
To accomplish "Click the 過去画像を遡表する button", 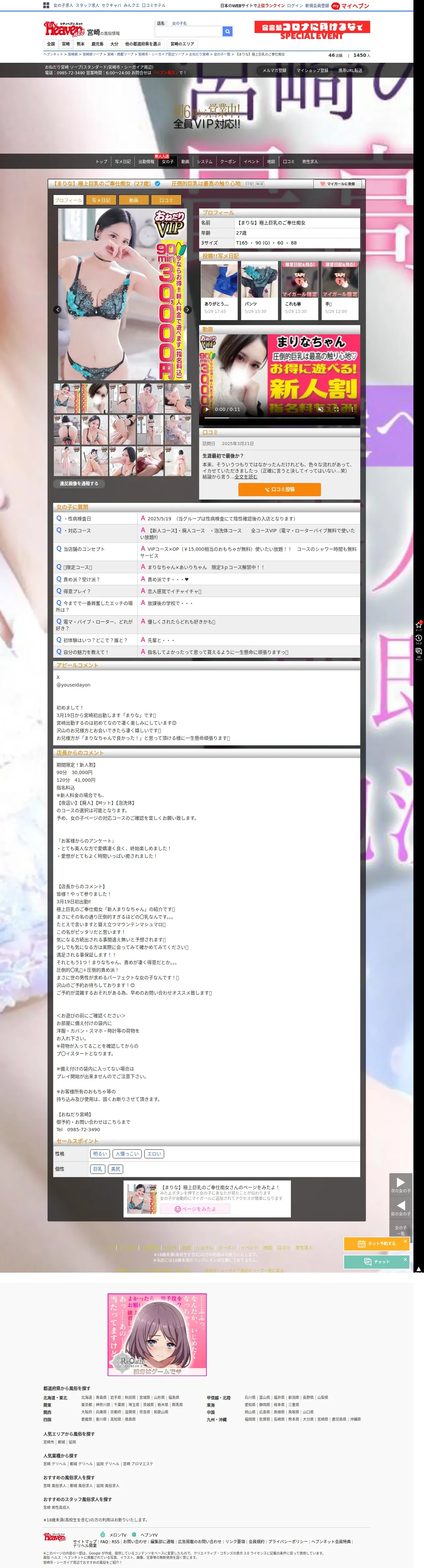I will coord(79,484).
